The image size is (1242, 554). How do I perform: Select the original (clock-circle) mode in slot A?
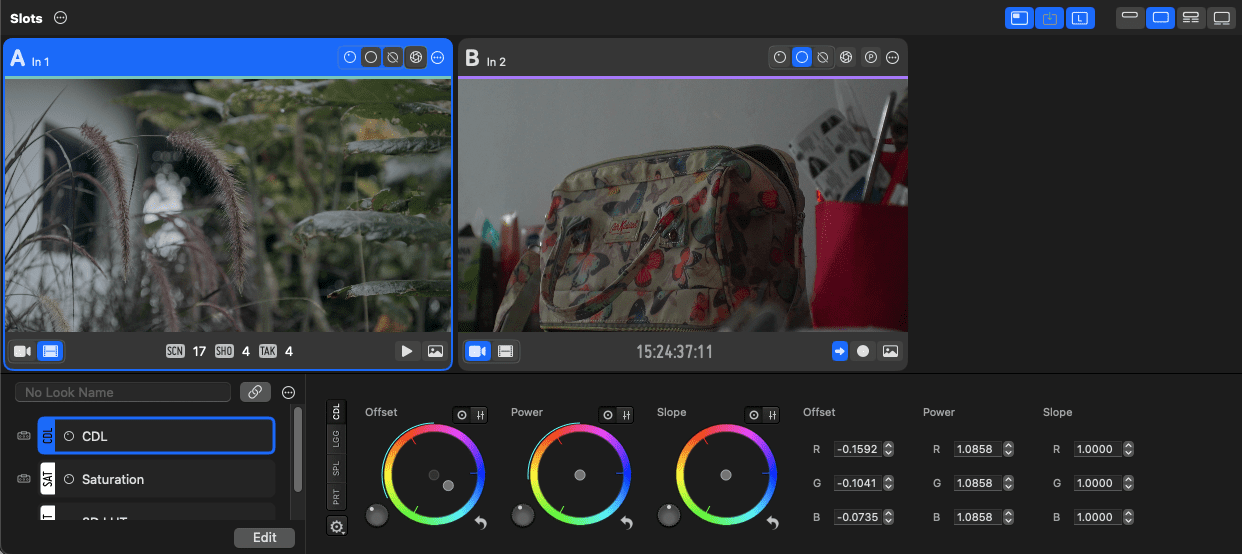350,58
